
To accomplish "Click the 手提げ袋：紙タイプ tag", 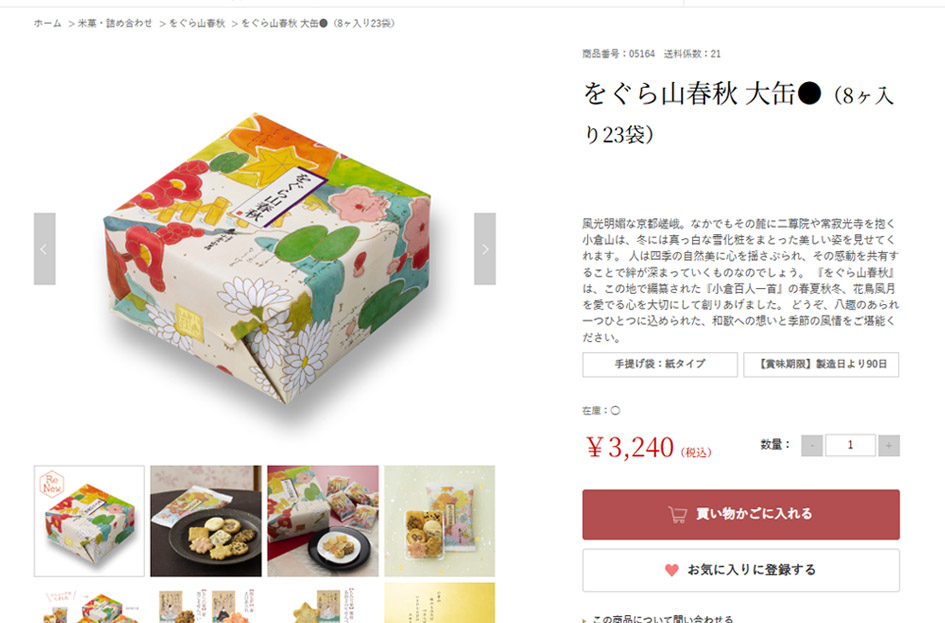I will [x=660, y=365].
